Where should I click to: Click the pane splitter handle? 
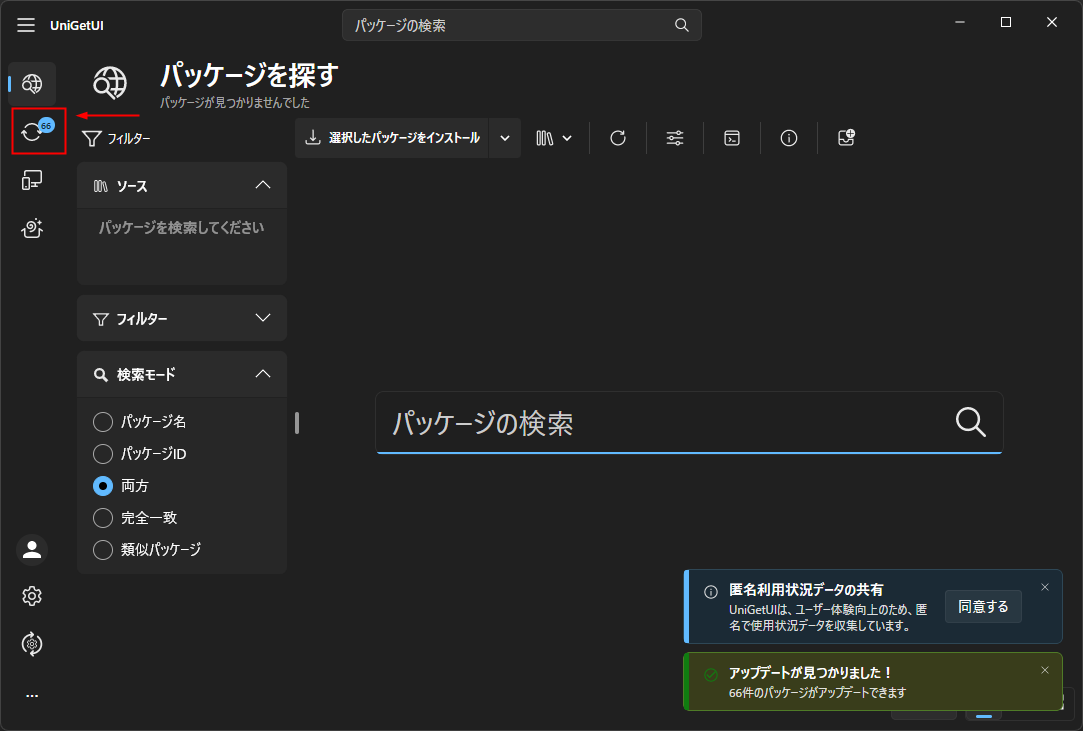(x=297, y=423)
